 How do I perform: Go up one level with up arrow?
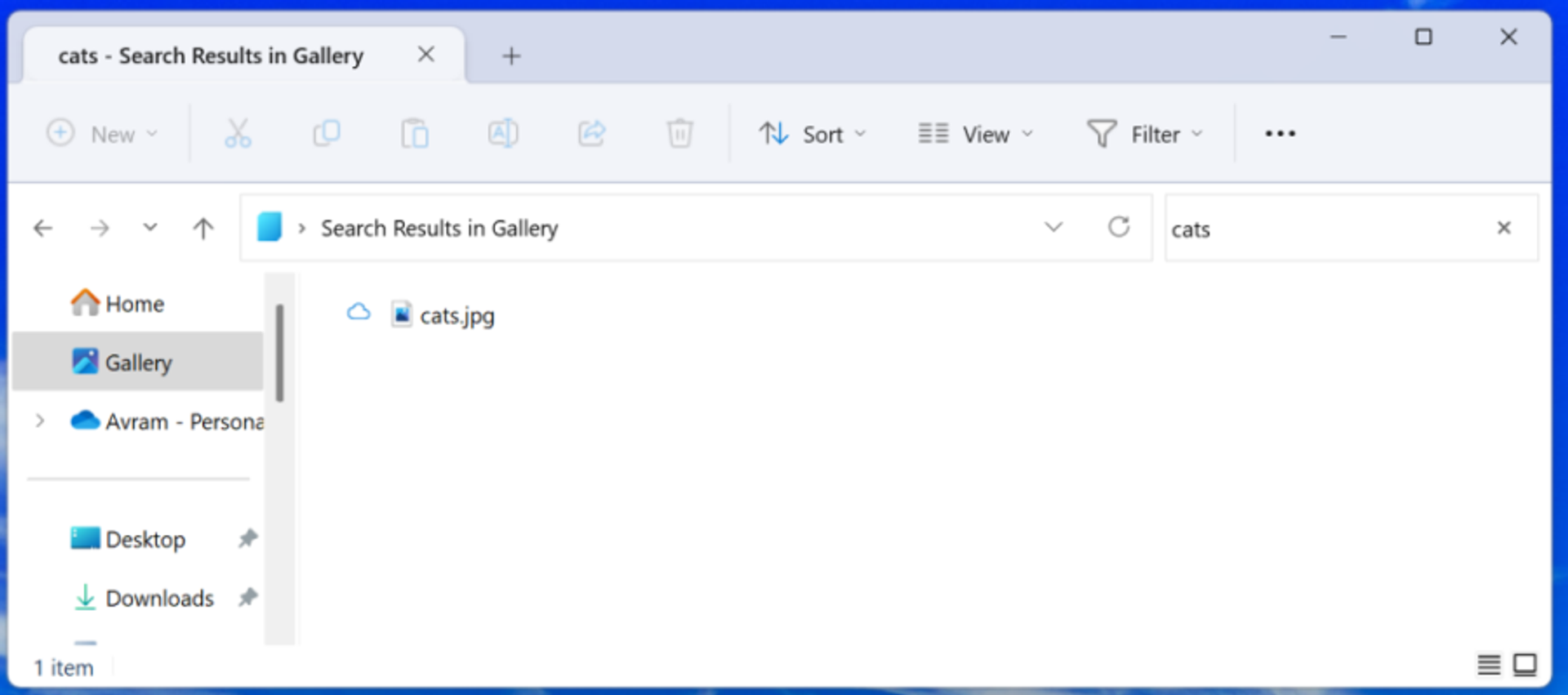tap(203, 228)
